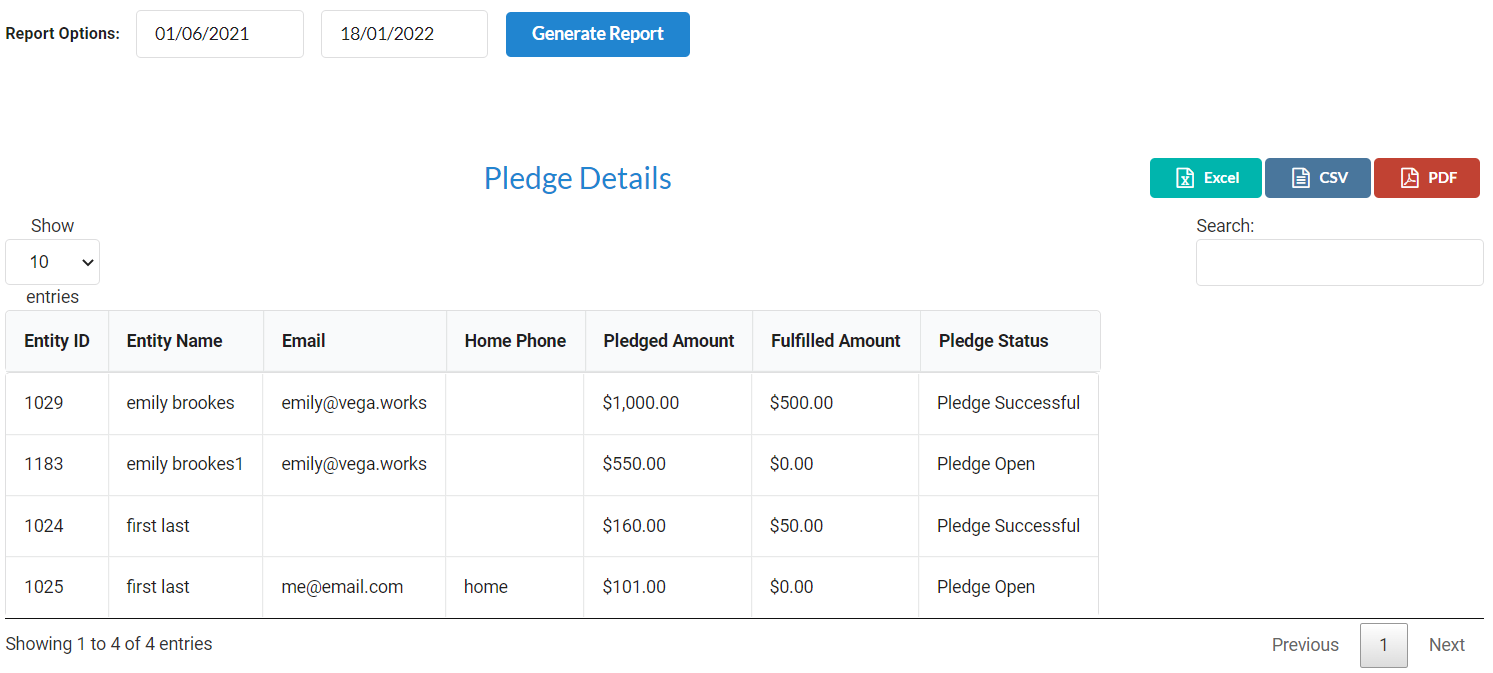Sort by Entity ID column header
This screenshot has height=673, width=1493.
(57, 341)
